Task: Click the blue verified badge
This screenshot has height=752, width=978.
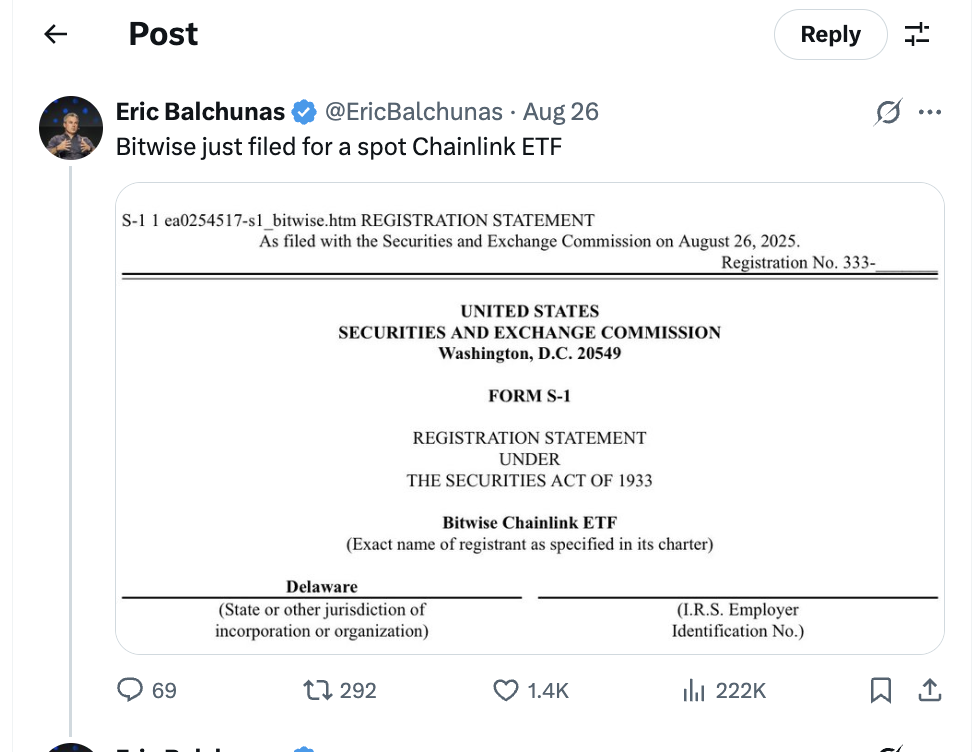Action: click(x=304, y=112)
